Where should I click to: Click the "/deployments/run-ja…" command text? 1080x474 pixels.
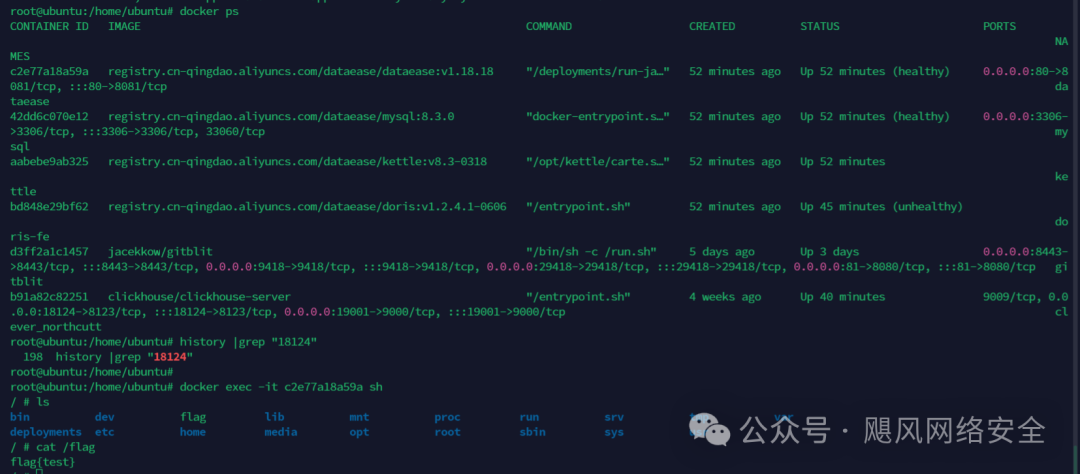tap(597, 72)
